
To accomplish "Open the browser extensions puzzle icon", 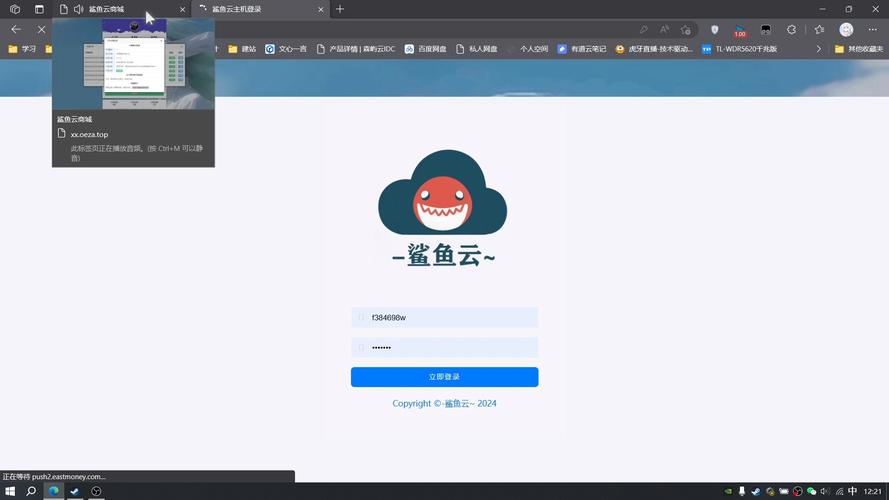I will 791,29.
